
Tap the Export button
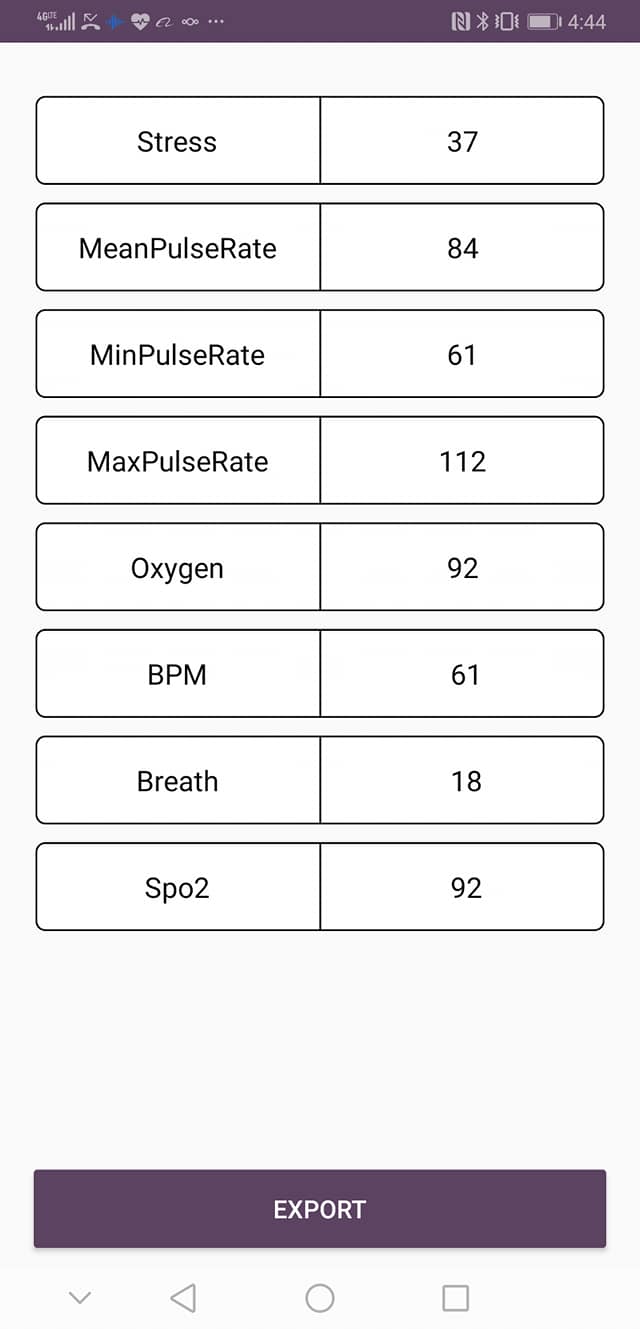320,1209
